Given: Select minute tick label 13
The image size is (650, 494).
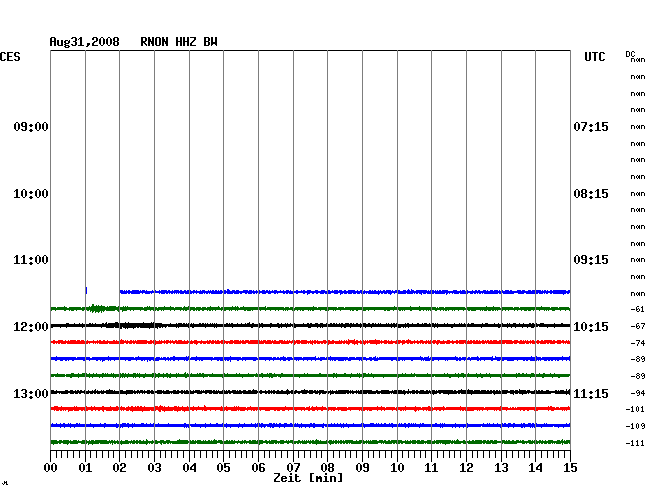Looking at the screenshot, I should coord(501,468).
